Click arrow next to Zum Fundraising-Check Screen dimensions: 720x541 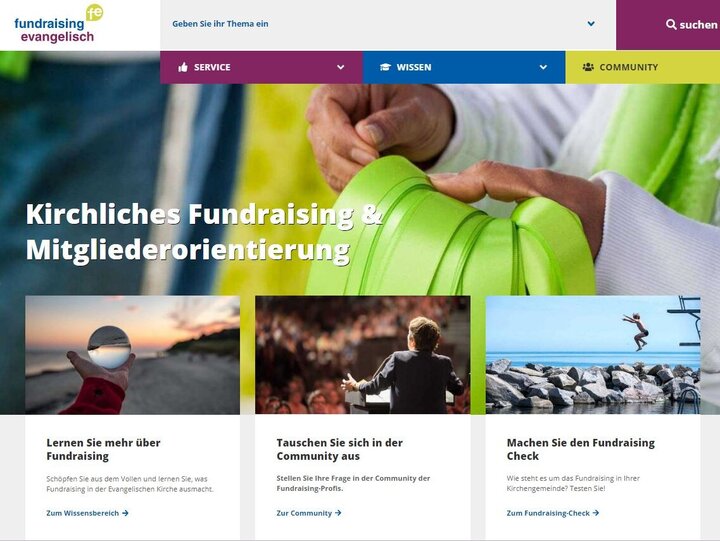click(x=596, y=513)
